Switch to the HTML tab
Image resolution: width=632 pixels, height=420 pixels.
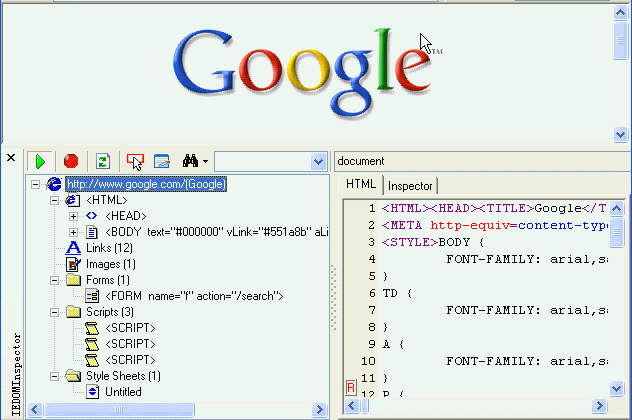[361, 185]
